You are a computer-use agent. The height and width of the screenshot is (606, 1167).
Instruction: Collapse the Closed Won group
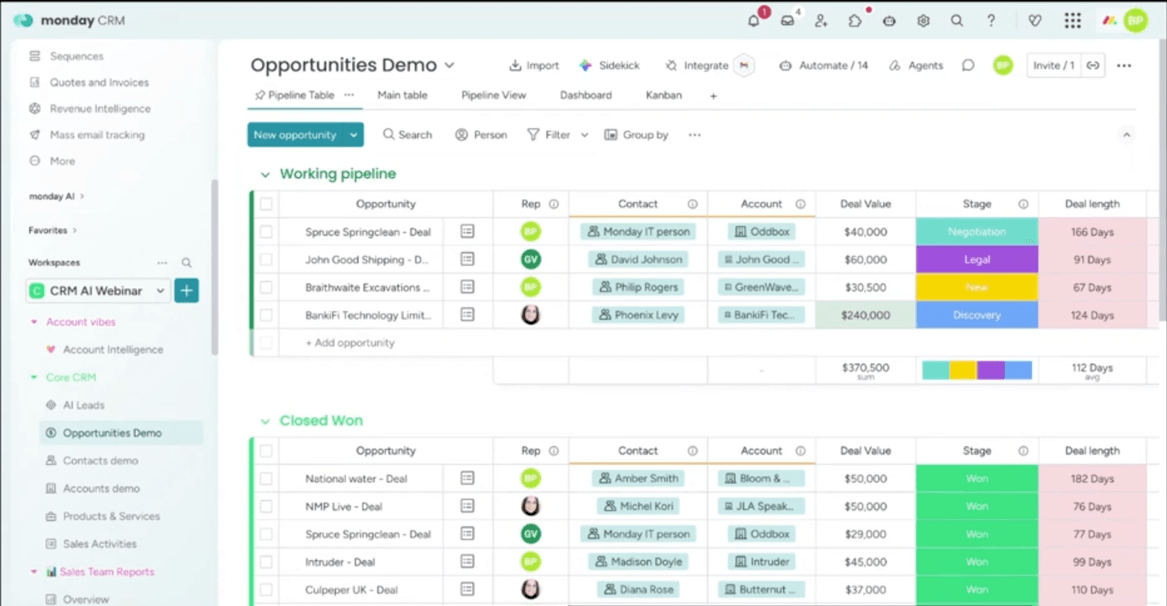[265, 421]
